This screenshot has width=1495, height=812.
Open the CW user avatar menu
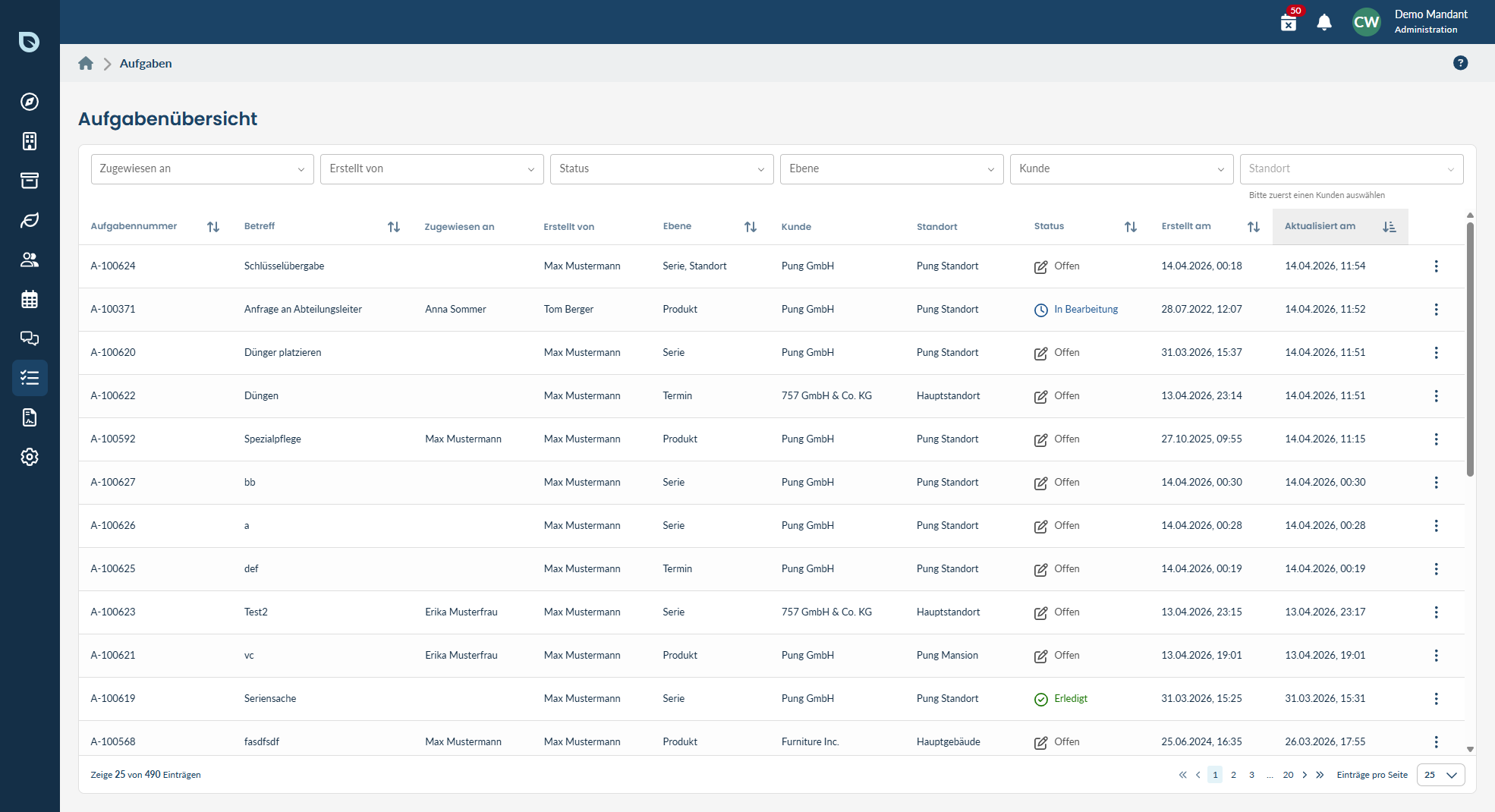click(1366, 22)
